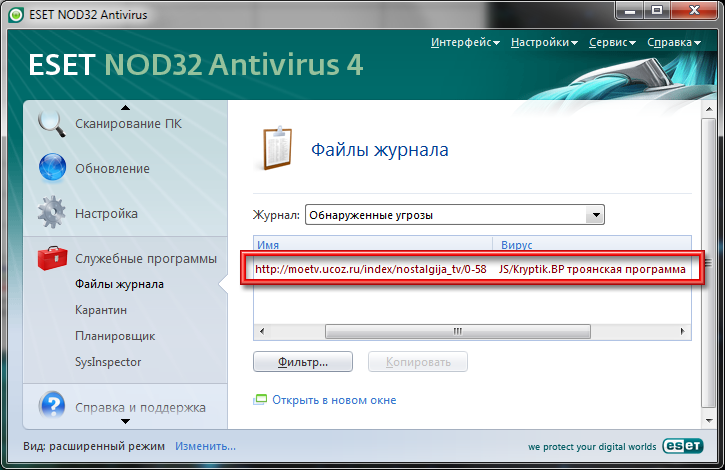
Task: Open SysInspector from the sidebar
Action: [108, 362]
